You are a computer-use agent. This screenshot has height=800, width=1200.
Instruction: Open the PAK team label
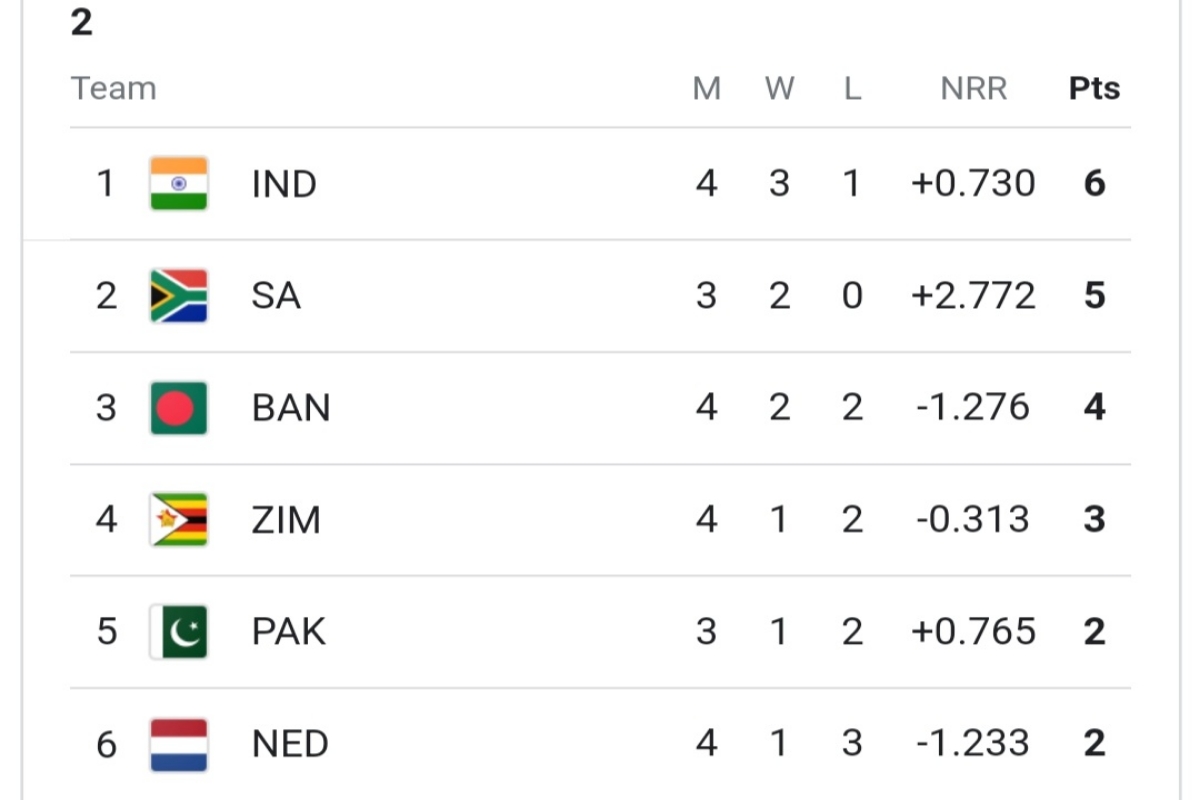click(289, 632)
